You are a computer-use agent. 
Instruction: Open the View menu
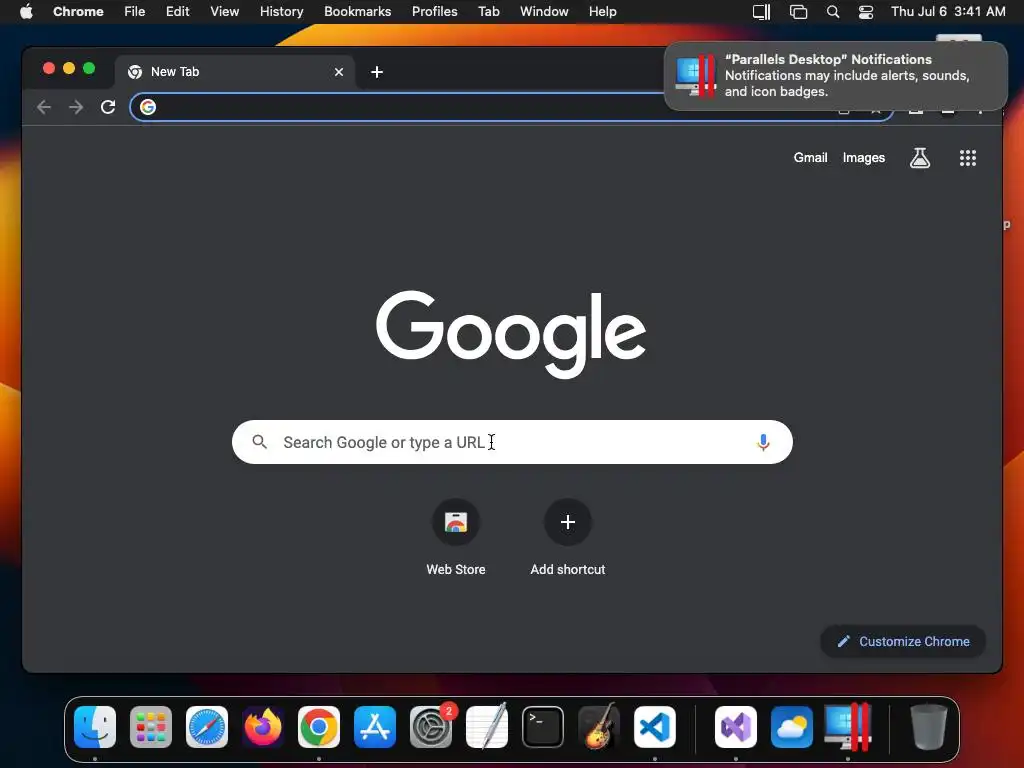tap(224, 11)
